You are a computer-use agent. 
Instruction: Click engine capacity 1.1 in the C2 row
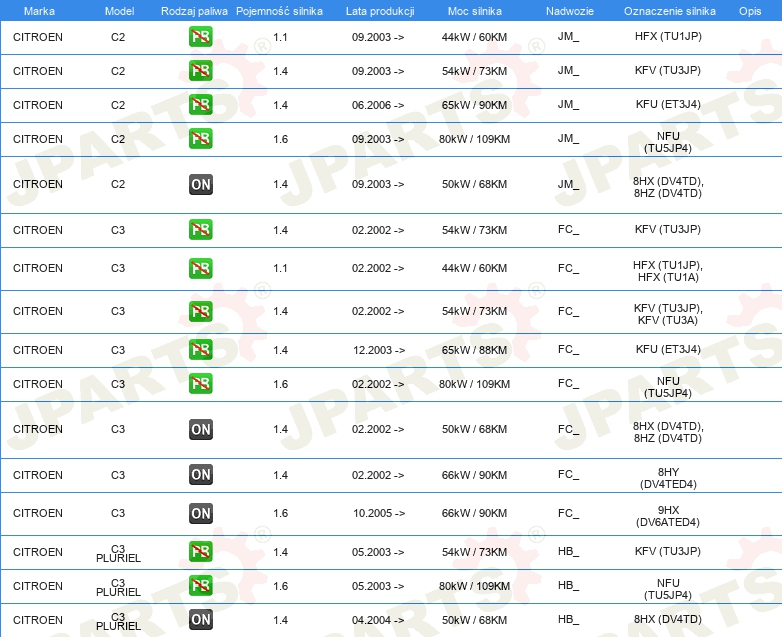pos(280,37)
